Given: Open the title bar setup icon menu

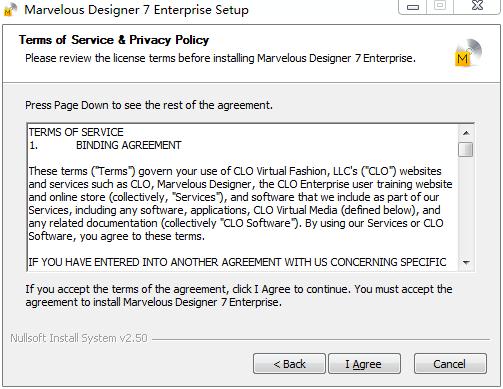Looking at the screenshot, I should [10, 10].
